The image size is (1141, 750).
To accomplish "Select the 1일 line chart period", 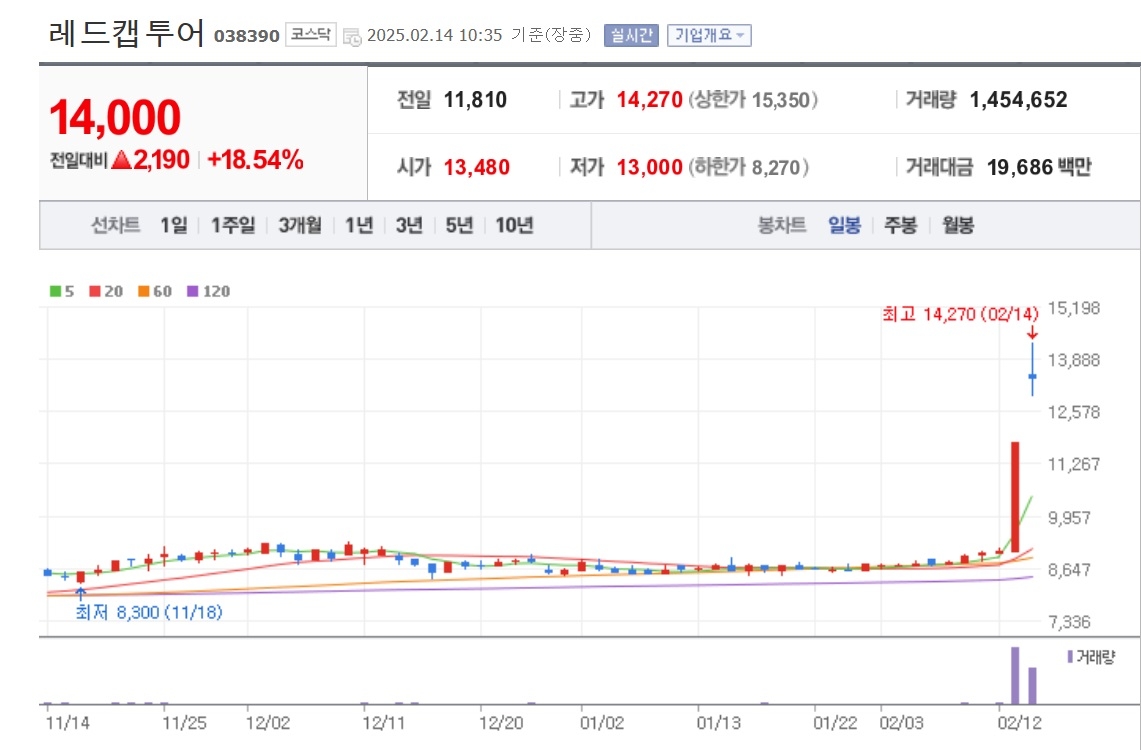I will pyautogui.click(x=174, y=226).
